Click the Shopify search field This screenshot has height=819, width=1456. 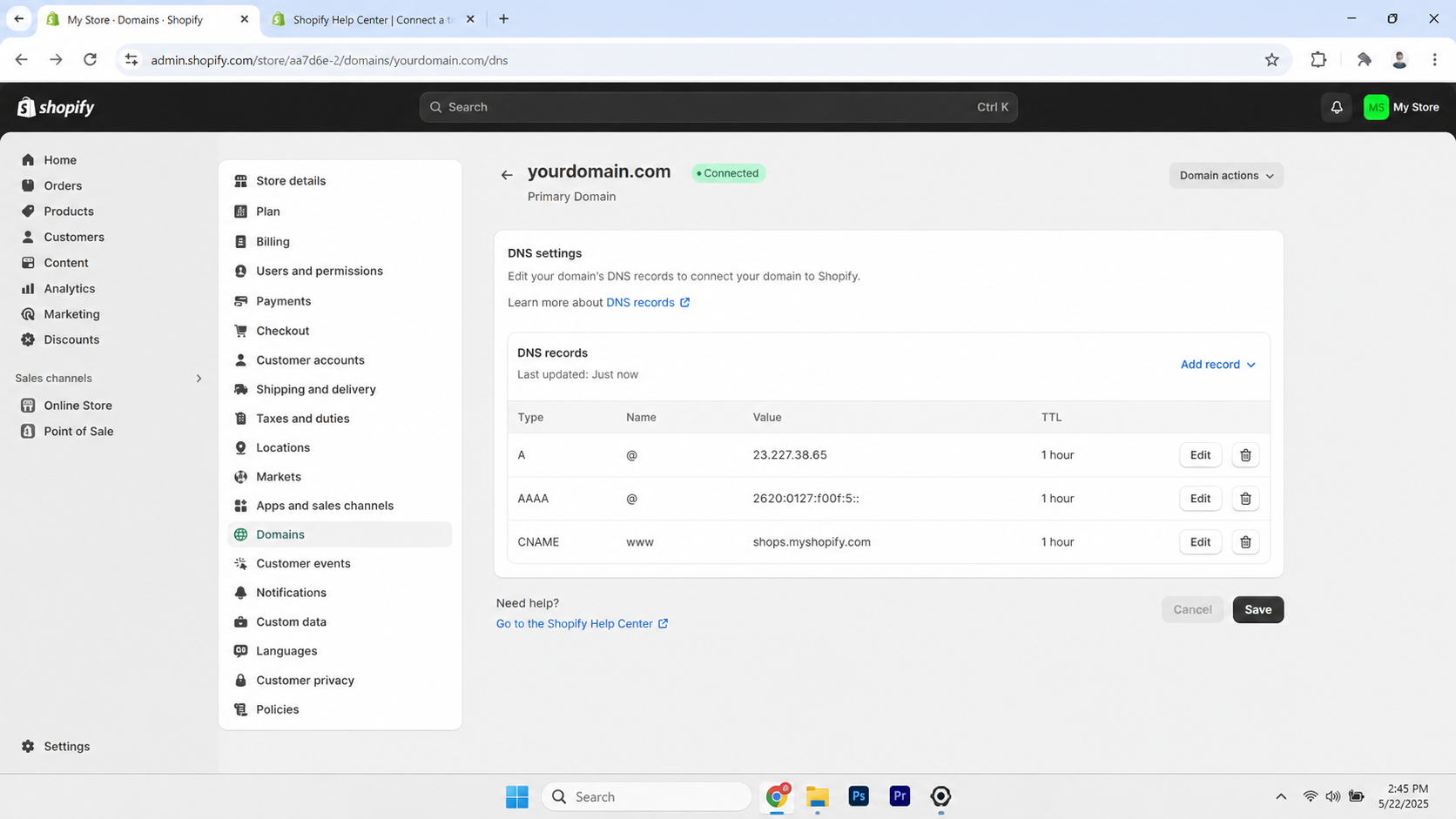718,107
